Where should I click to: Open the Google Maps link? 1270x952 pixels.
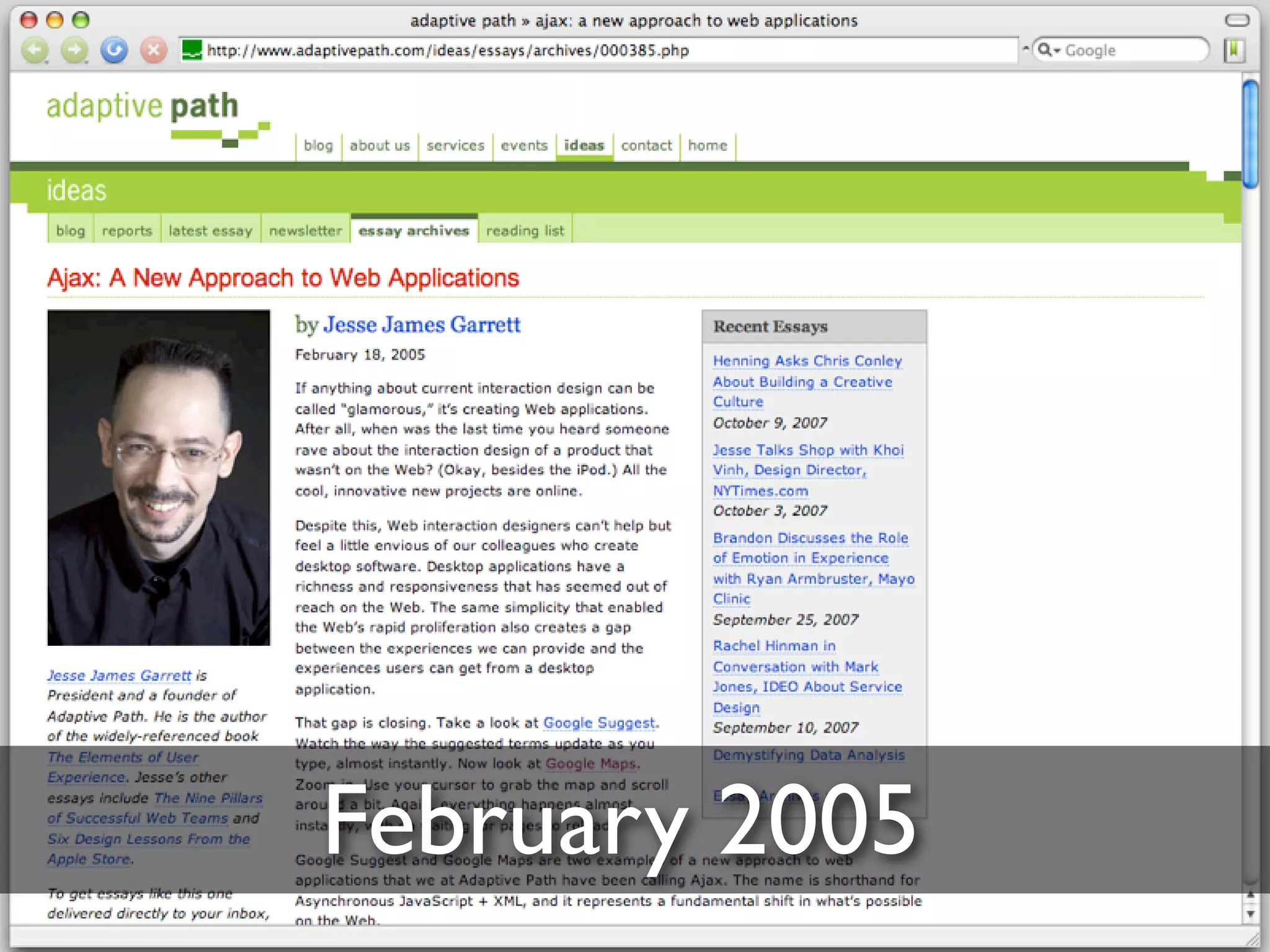click(590, 764)
